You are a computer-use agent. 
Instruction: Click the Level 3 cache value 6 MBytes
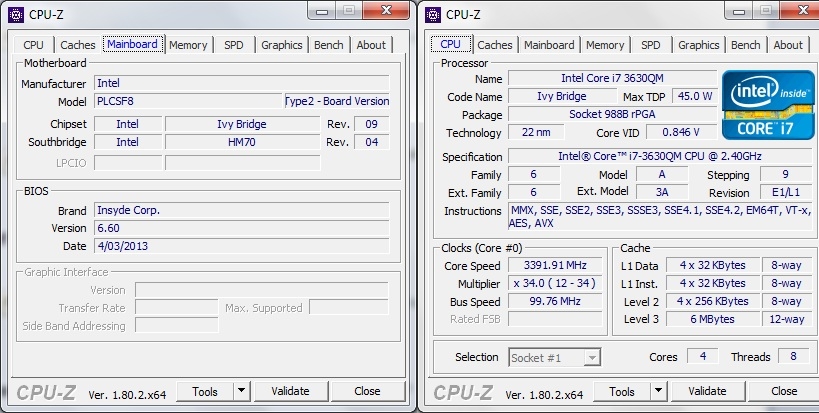point(712,319)
